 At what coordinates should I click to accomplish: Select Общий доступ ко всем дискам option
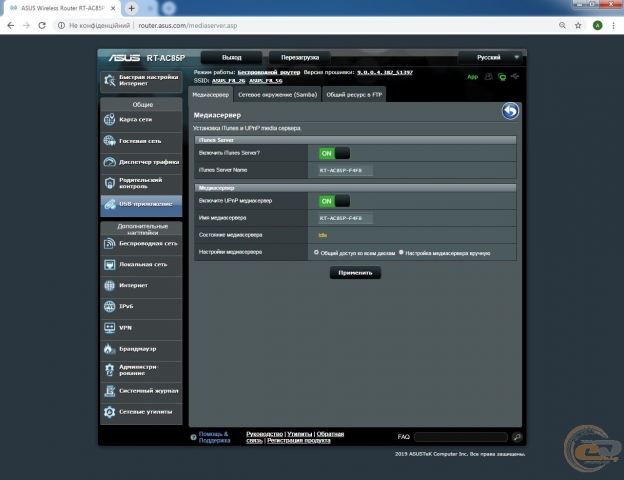coord(316,253)
